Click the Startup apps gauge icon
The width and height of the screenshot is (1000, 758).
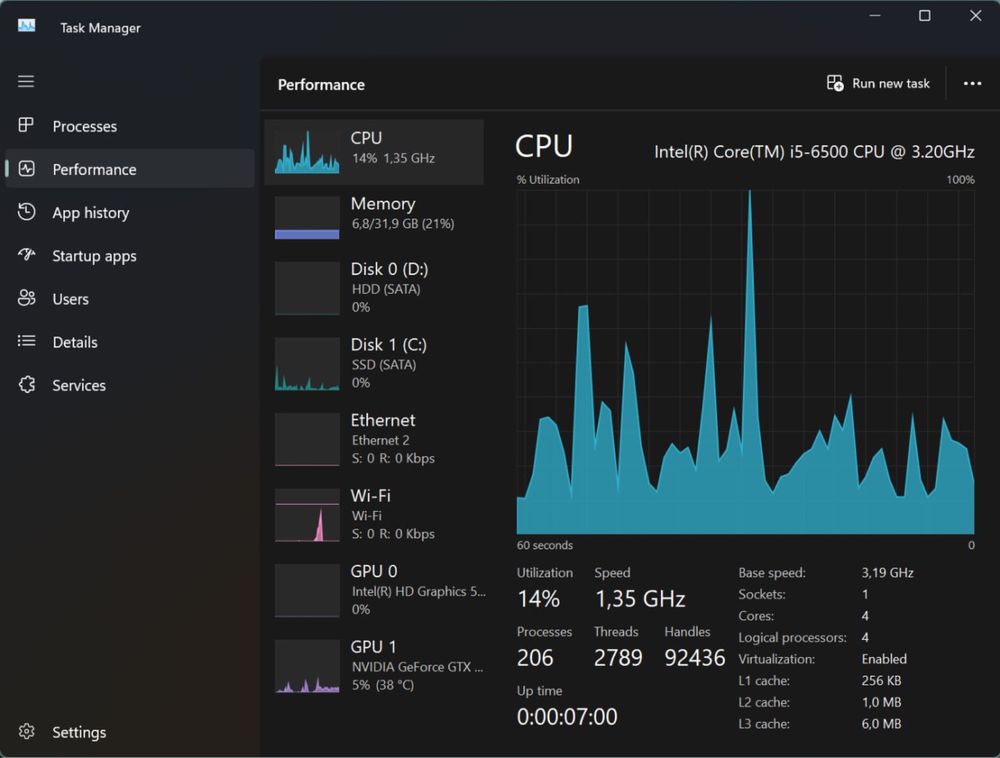[x=26, y=255]
